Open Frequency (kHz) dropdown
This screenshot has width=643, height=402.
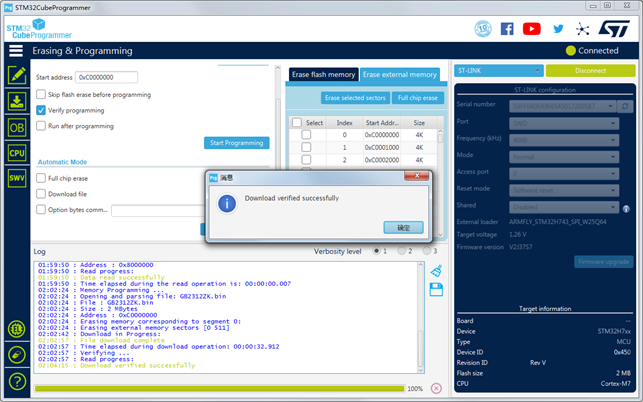click(564, 140)
